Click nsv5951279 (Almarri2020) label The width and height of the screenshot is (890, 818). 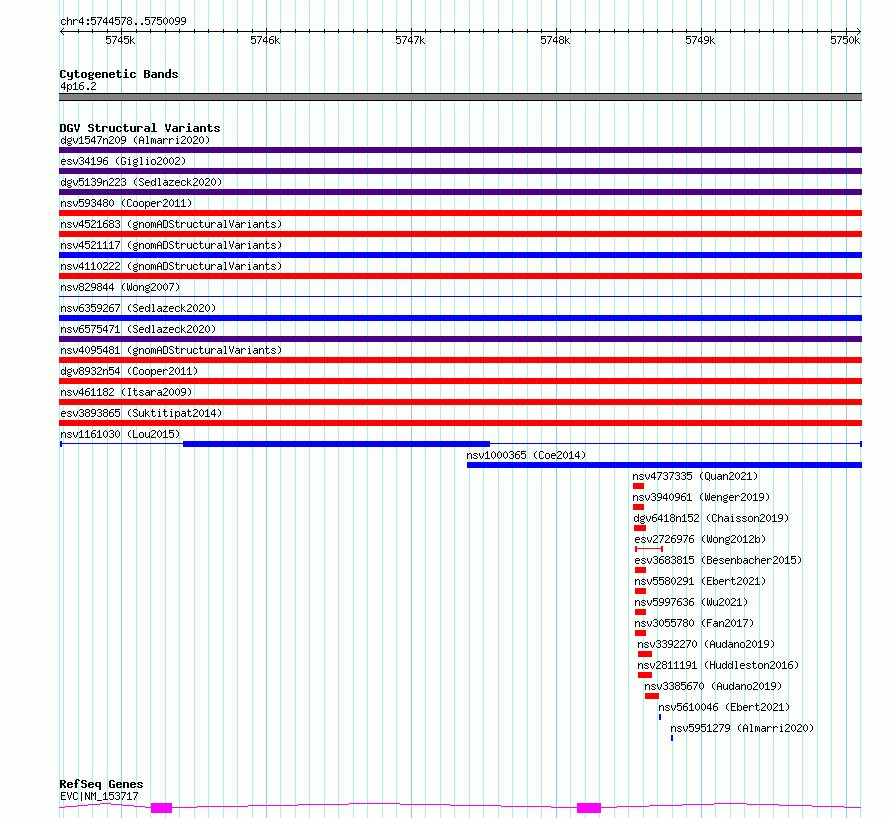point(742,728)
